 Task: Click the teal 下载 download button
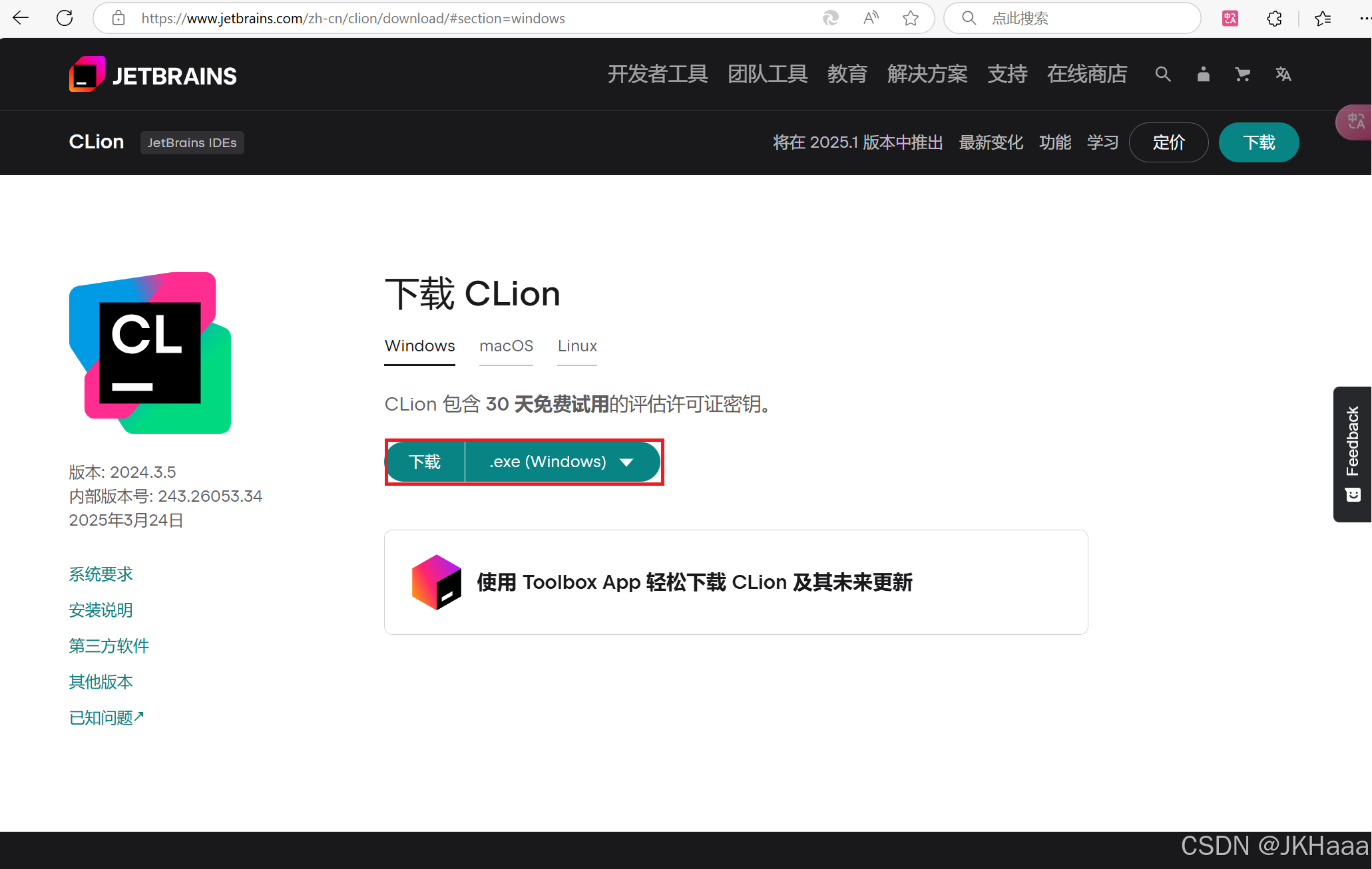[425, 462]
